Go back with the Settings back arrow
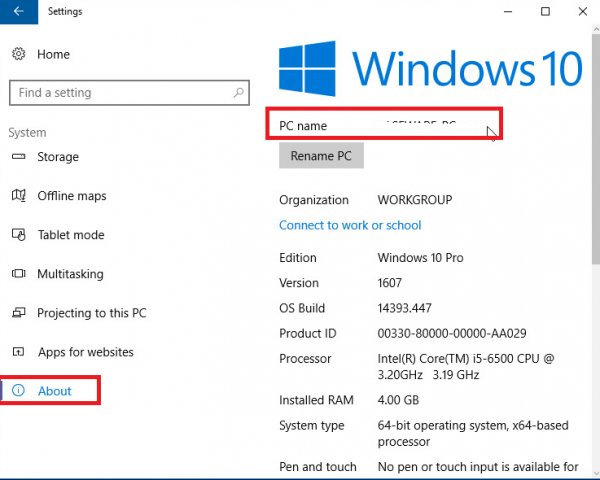The image size is (600, 480). pos(18,11)
